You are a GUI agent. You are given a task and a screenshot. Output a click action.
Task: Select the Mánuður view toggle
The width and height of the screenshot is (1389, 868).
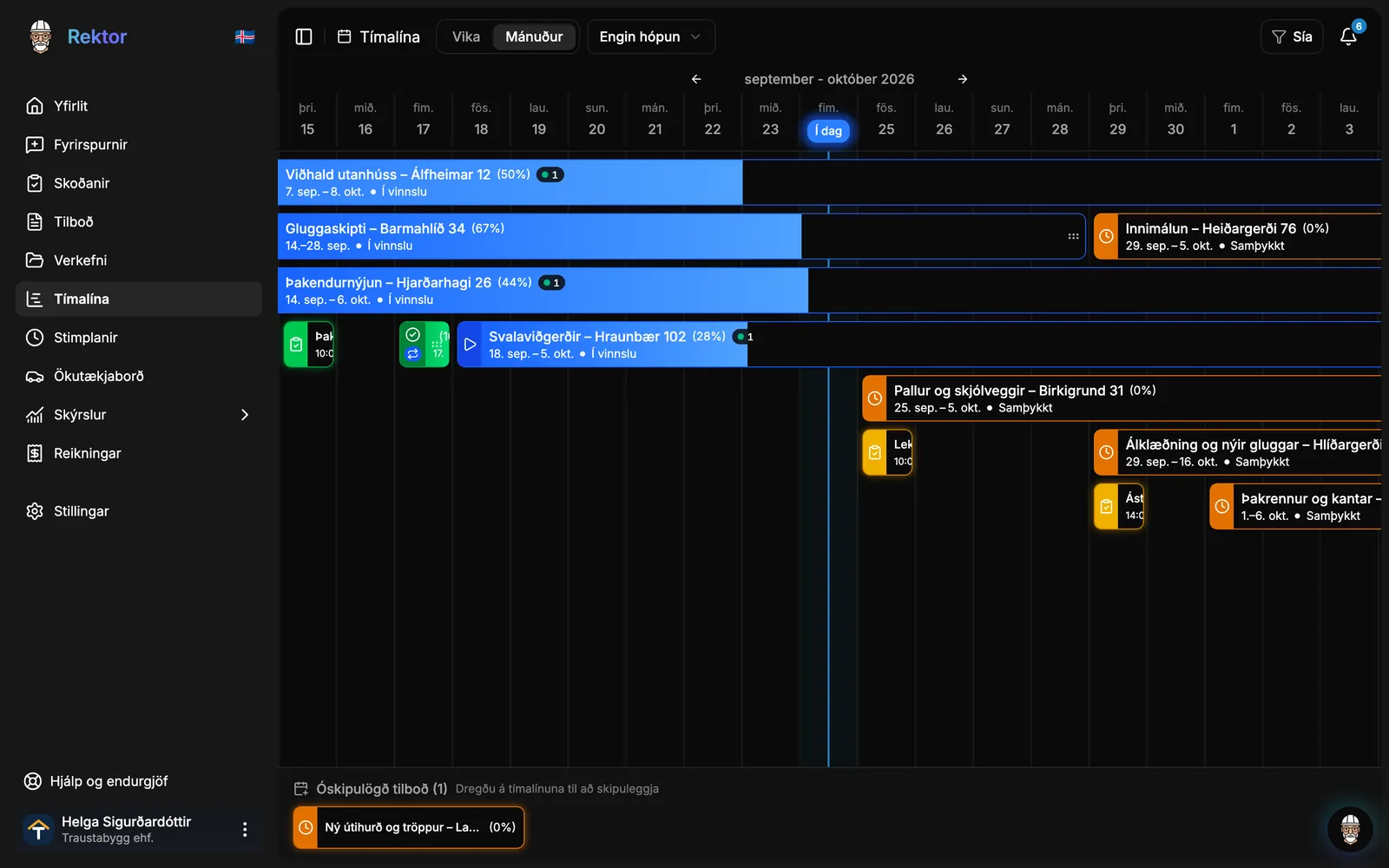pos(534,36)
